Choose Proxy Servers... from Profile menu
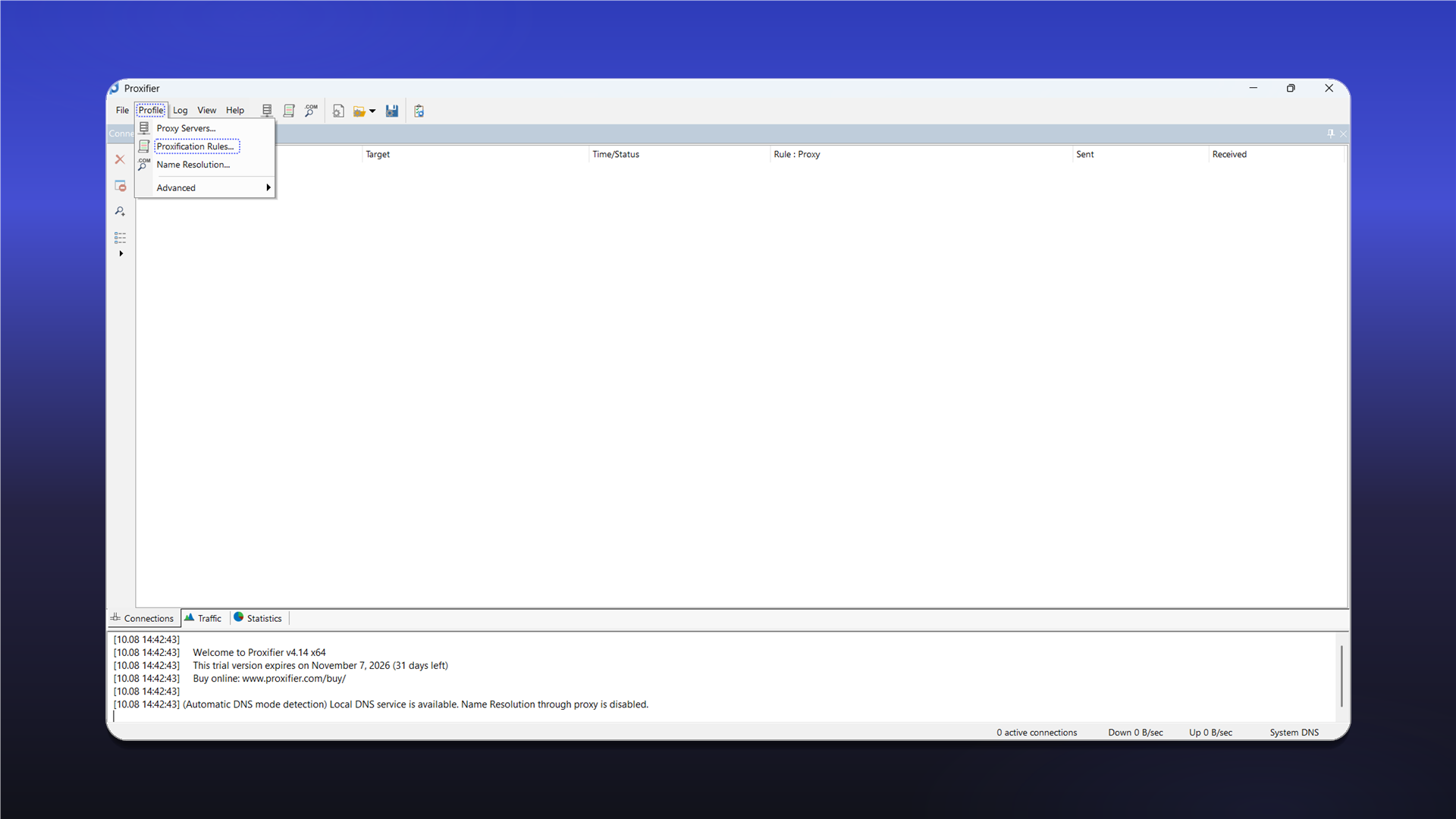The width and height of the screenshot is (1456, 819). 205,128
